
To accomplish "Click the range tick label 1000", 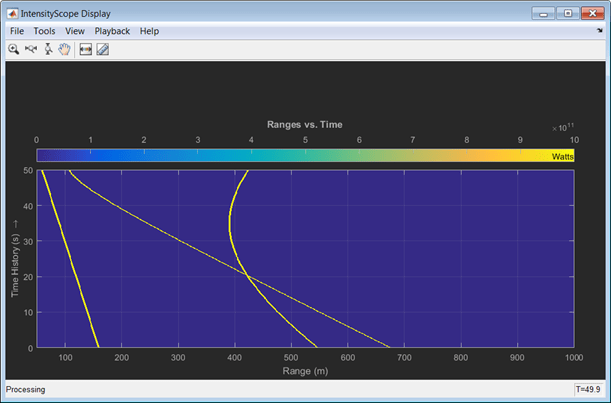I will pos(574,357).
